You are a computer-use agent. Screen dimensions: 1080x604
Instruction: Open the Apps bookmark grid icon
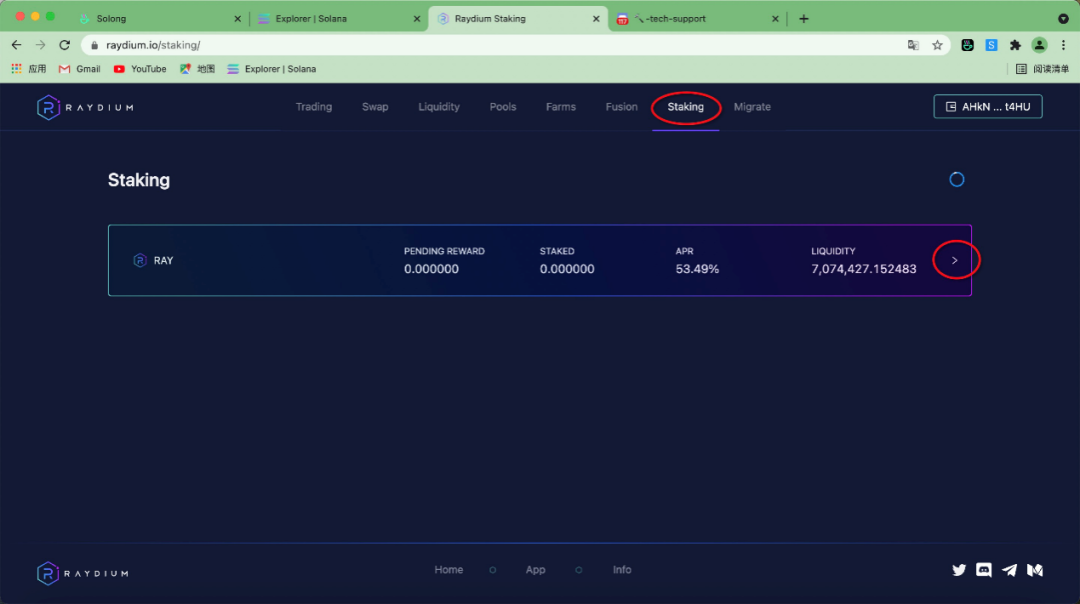click(x=17, y=69)
